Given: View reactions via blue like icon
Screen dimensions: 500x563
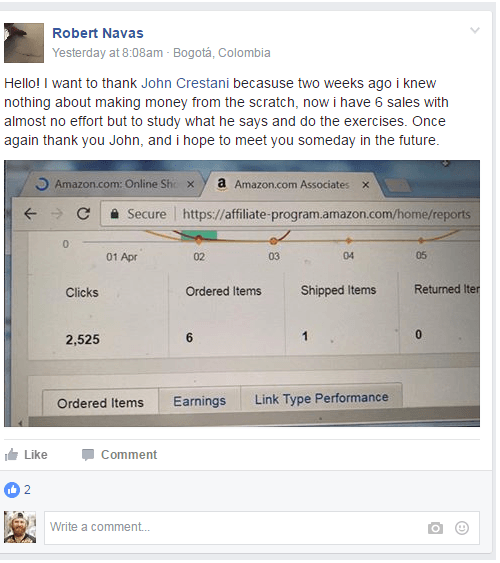Looking at the screenshot, I should point(12,490).
